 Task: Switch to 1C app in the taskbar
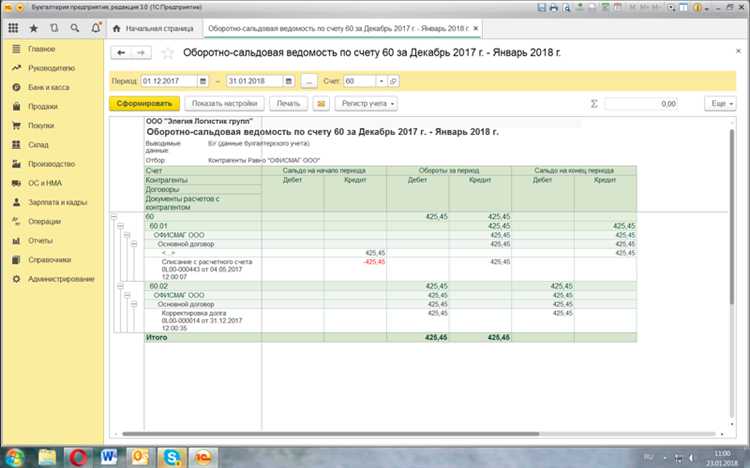coord(203,457)
